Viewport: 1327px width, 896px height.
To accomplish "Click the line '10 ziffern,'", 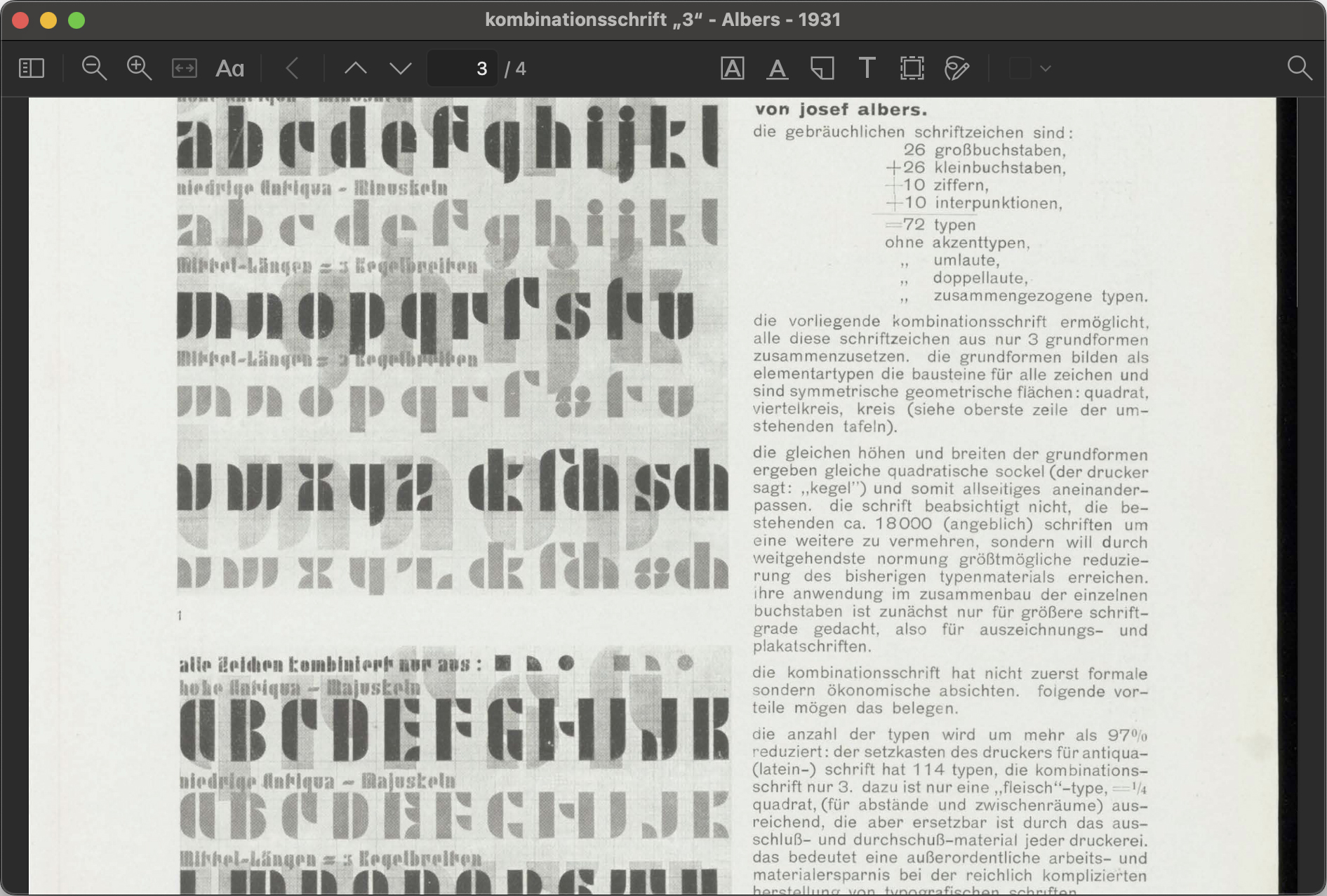I will [x=945, y=185].
